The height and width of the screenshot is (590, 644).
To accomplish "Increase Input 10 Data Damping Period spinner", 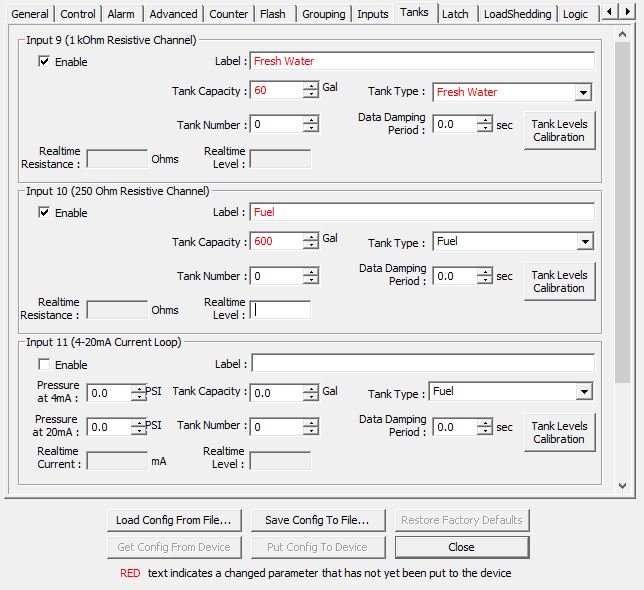I will coord(485,271).
